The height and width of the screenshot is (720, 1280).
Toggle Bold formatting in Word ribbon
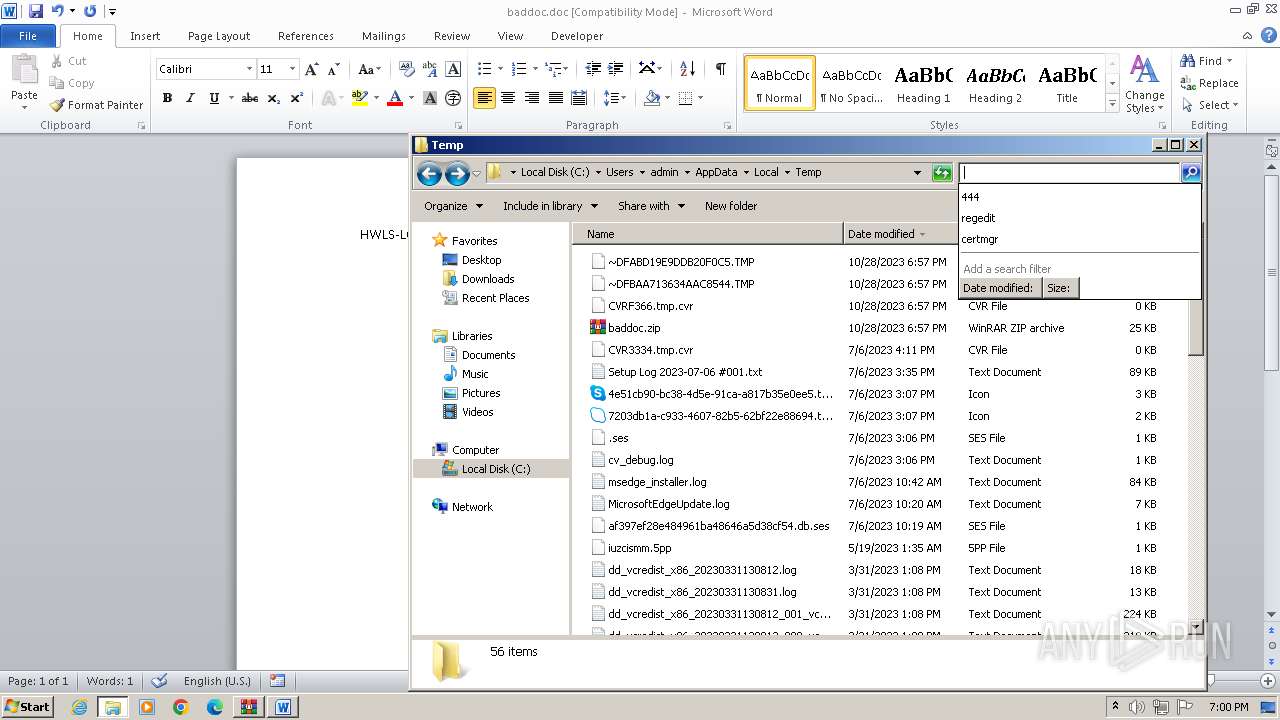tap(167, 98)
